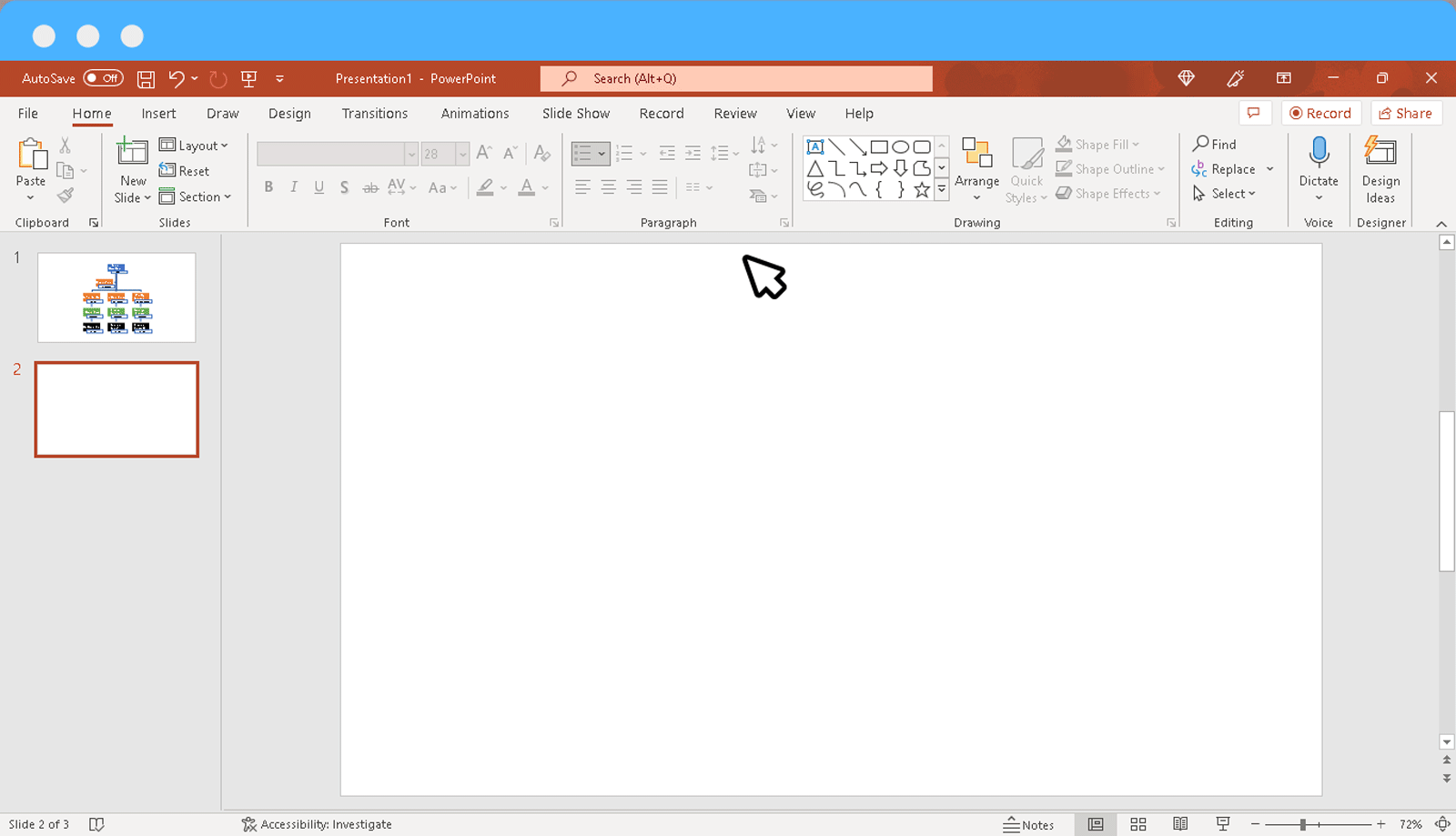The image size is (1456, 836).
Task: Open the Layout dropdown
Action: click(195, 145)
